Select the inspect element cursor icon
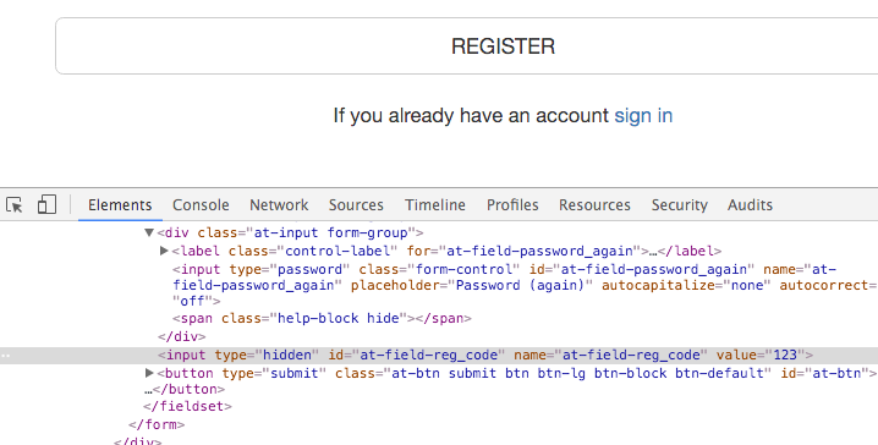Screen dimensions: 878x445 (x=15, y=205)
